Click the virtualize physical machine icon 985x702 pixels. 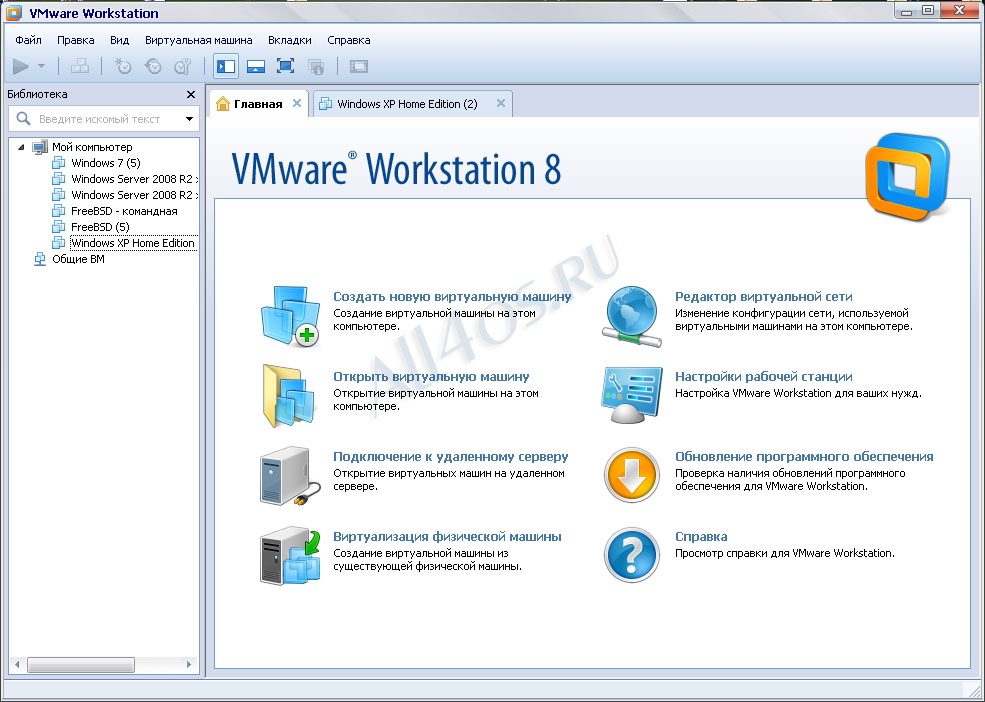tap(290, 556)
